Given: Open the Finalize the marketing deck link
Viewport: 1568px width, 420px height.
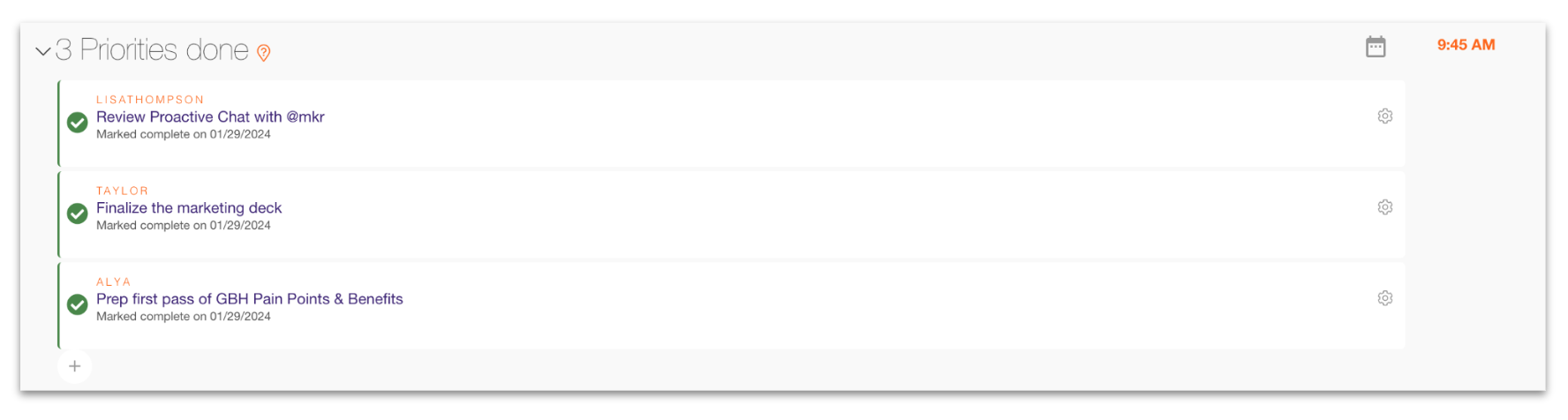Looking at the screenshot, I should pyautogui.click(x=189, y=208).
